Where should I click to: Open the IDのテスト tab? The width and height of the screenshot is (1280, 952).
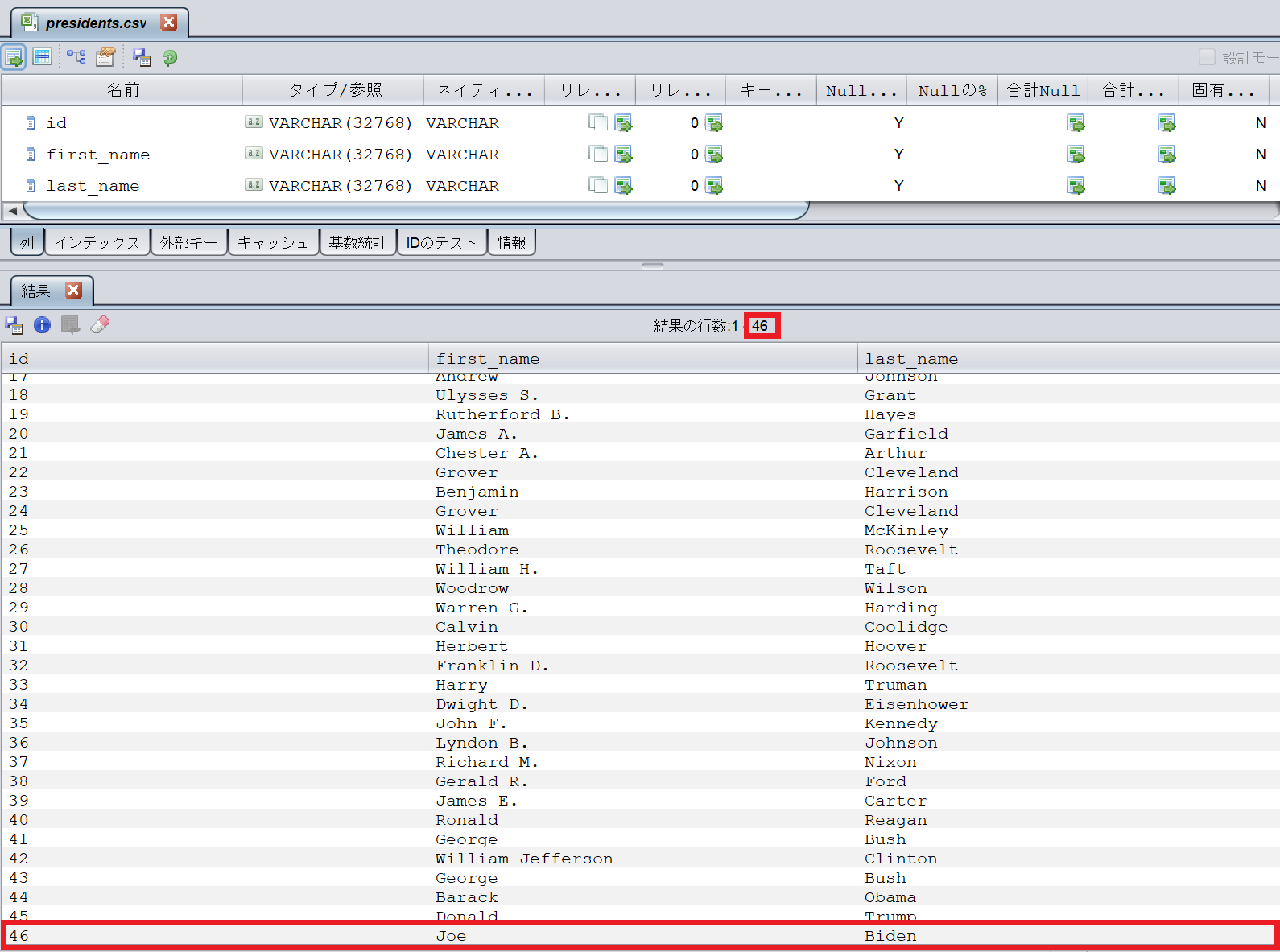(x=442, y=242)
